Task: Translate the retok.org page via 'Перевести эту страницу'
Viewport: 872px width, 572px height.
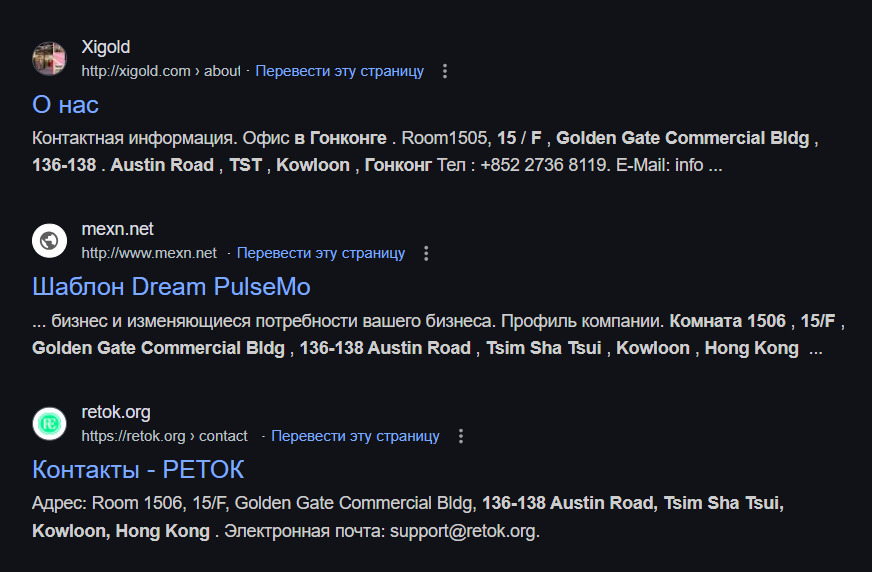Action: coord(355,436)
